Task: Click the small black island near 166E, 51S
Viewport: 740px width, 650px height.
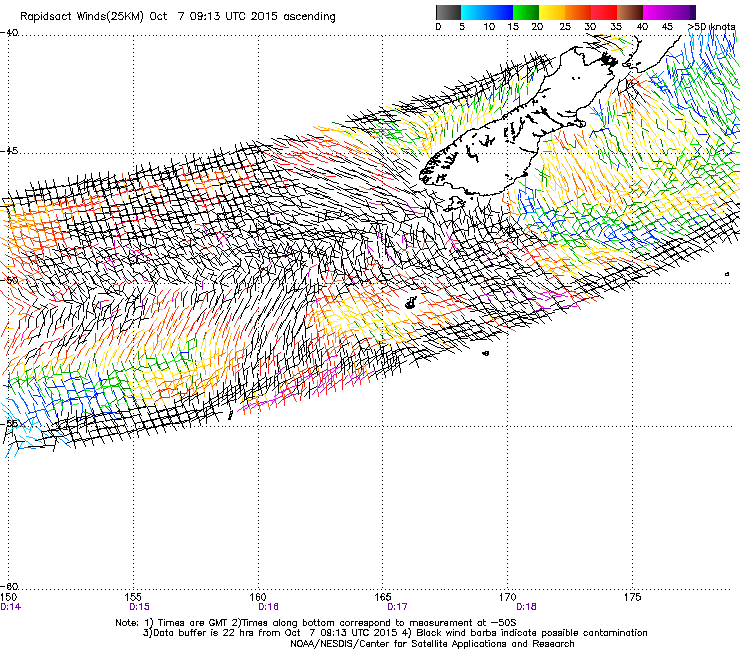Action: [411, 302]
